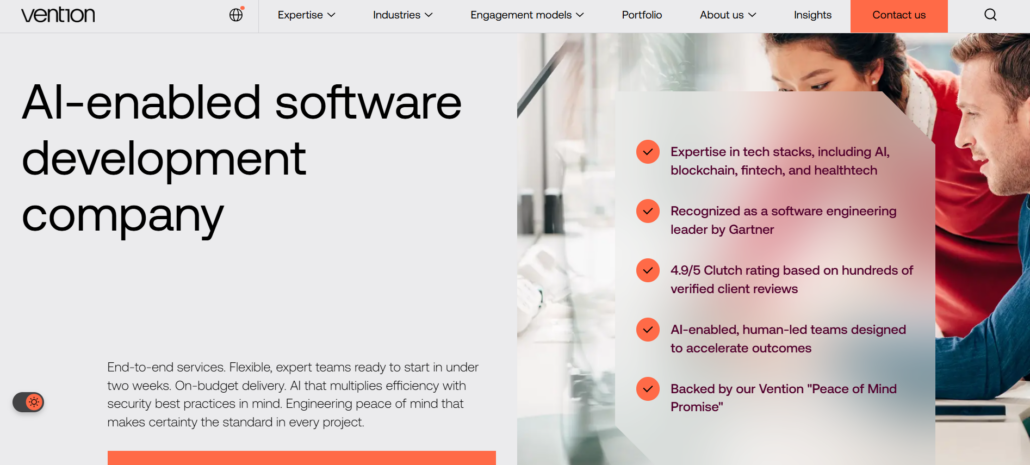Go to the Insights page

[x=813, y=15]
